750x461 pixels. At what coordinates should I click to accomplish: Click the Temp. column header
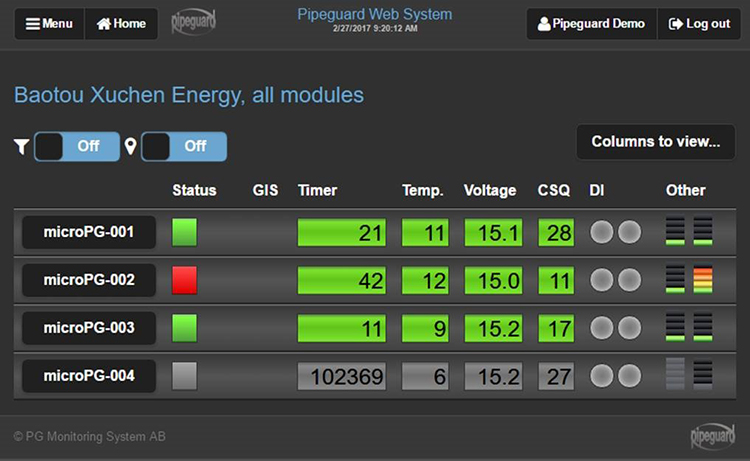(423, 191)
